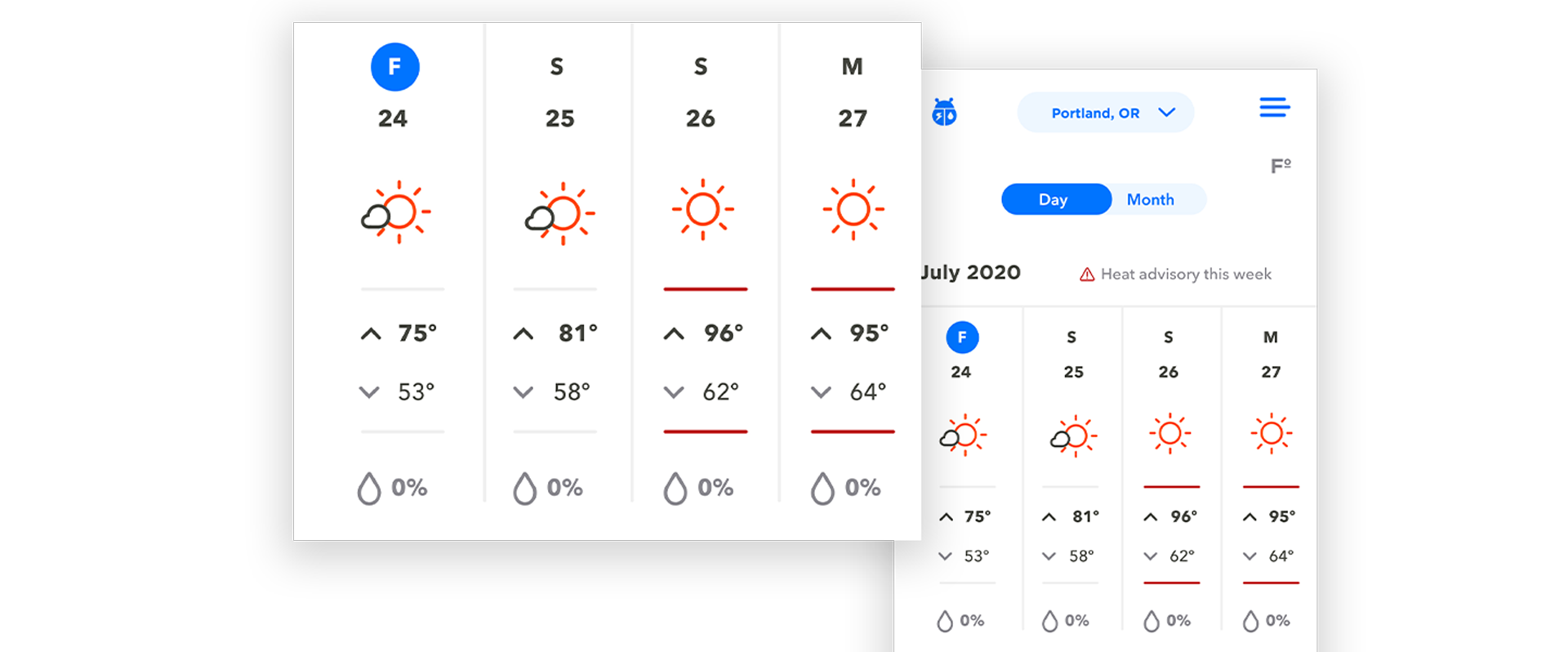Image resolution: width=1568 pixels, height=652 pixels.
Task: Click sunny icon for Sunday 26 in large card
Action: tap(703, 210)
